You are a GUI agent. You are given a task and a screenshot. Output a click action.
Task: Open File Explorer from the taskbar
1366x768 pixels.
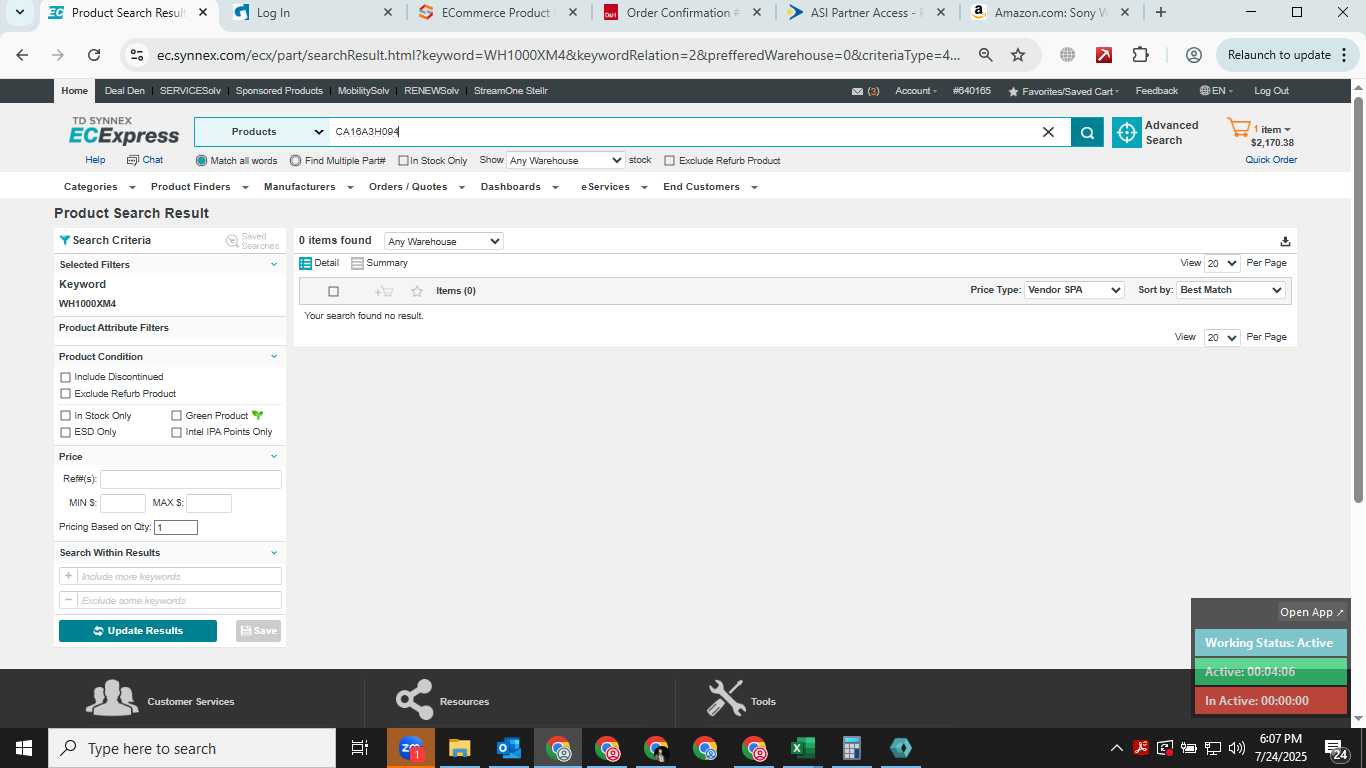(459, 748)
